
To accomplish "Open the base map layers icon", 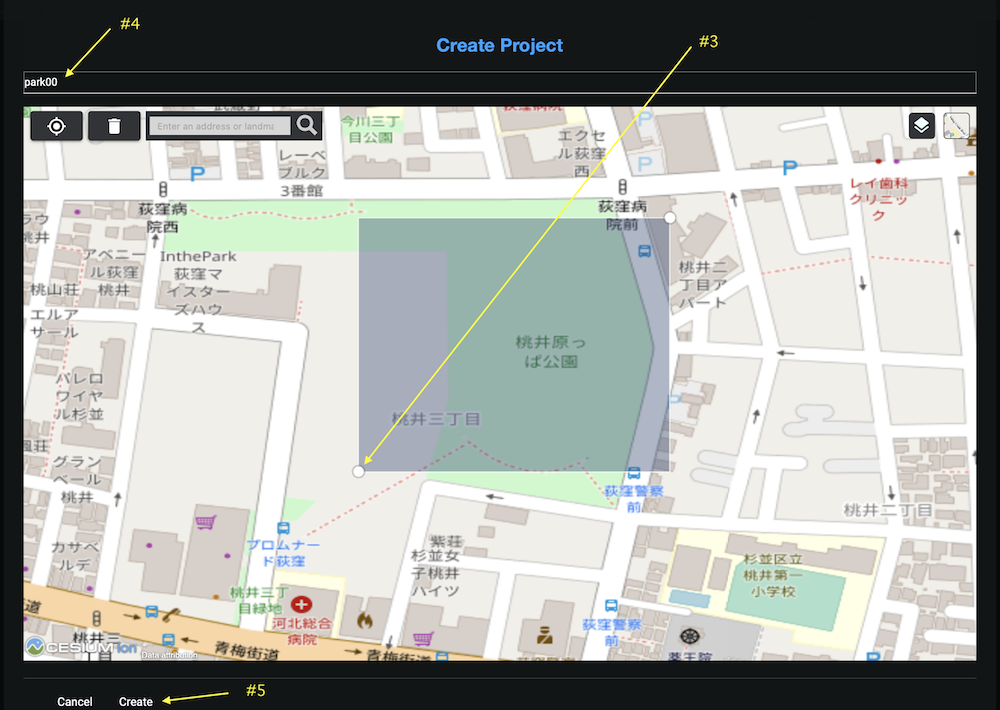I will [x=921, y=125].
